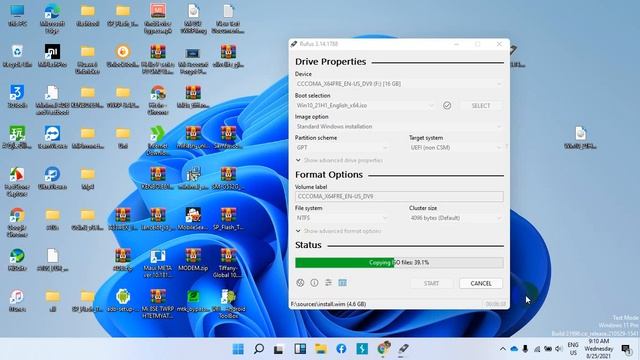
Task: Open Rufus settings sliders icon
Action: (328, 282)
